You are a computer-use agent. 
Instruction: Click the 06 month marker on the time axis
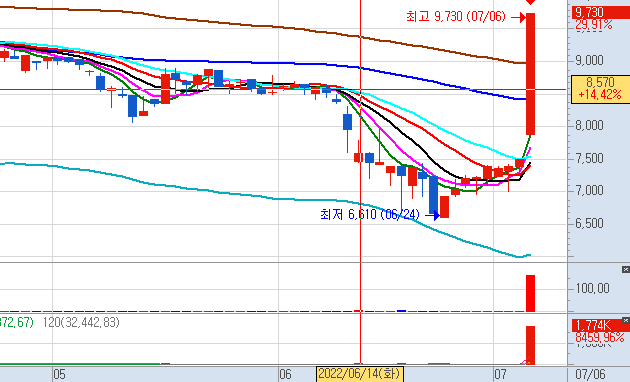(285, 374)
